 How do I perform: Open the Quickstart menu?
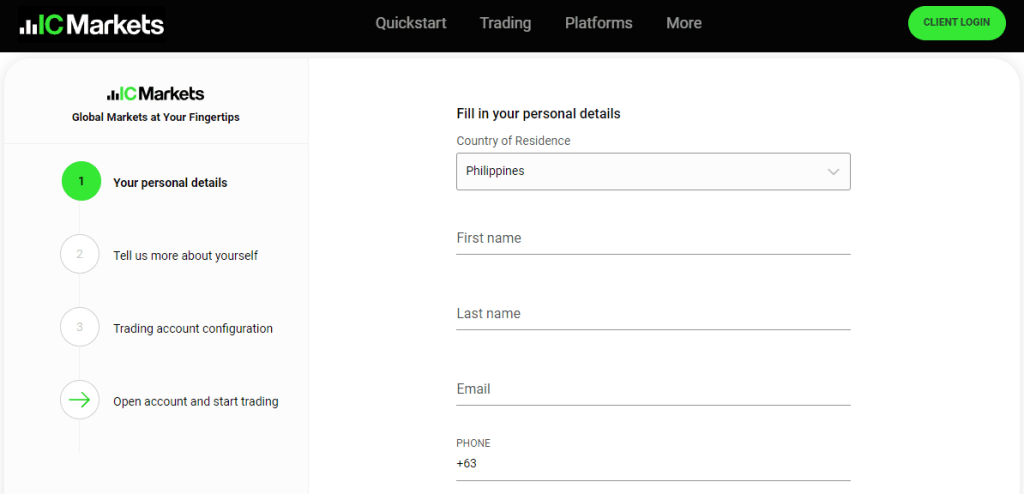coord(411,23)
